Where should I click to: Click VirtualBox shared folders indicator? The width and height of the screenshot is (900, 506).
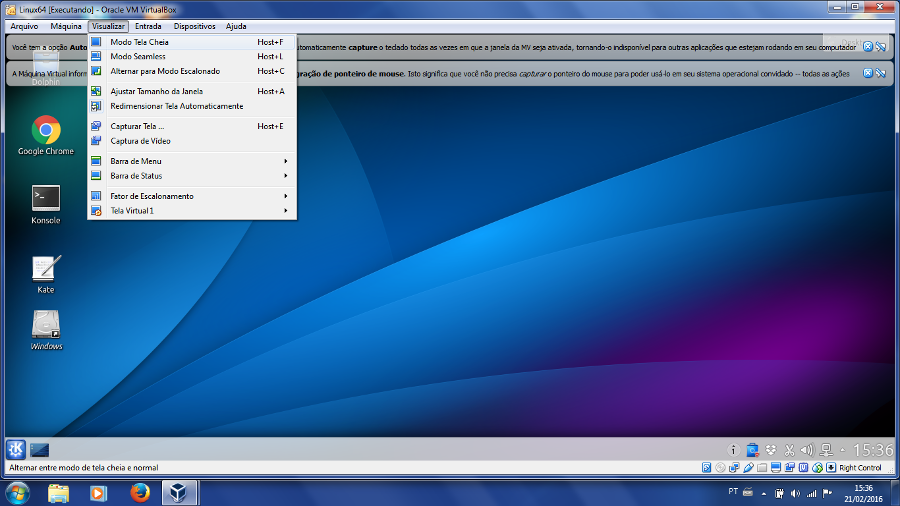tap(762, 468)
